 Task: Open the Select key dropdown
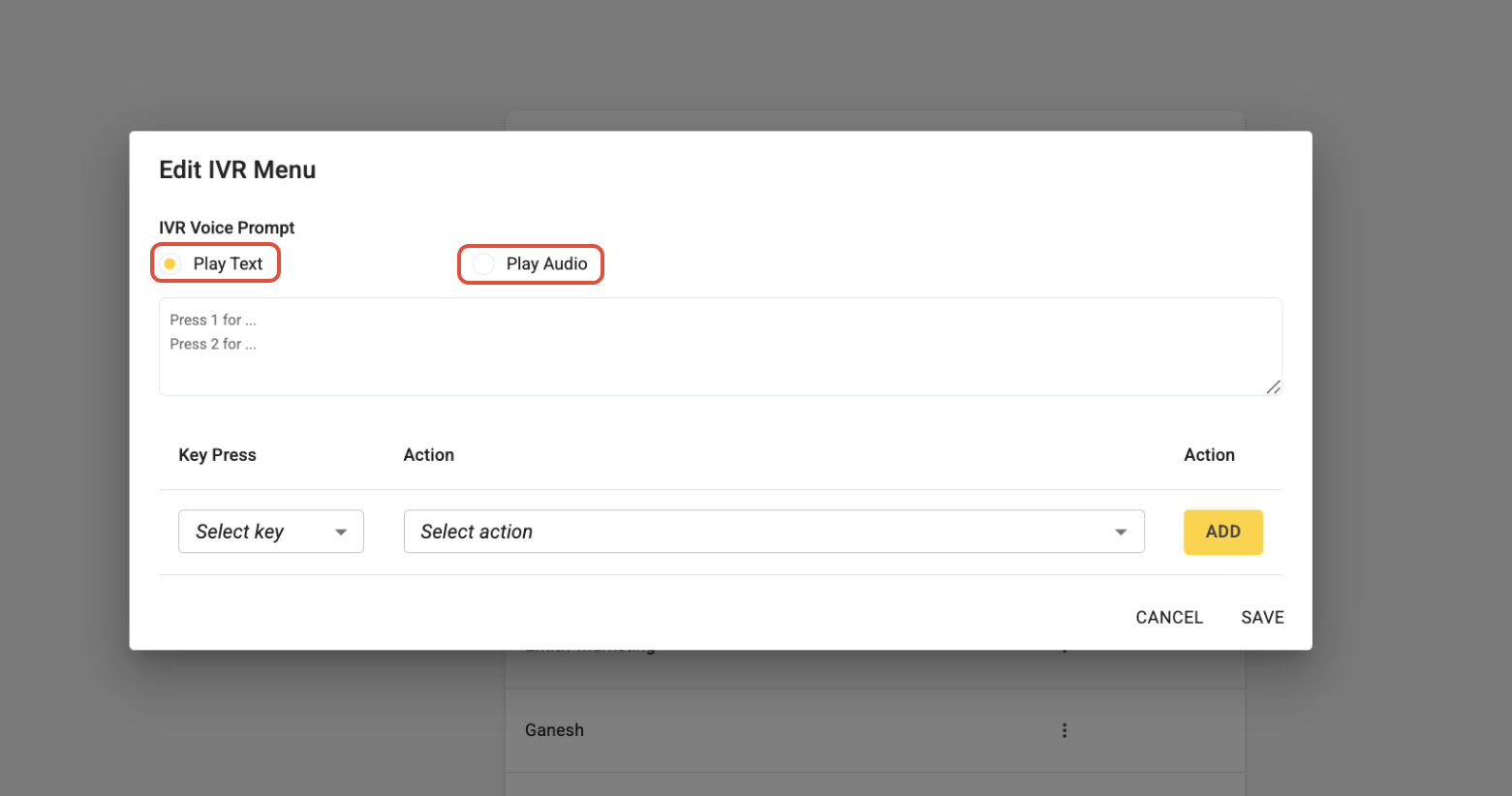tap(271, 532)
